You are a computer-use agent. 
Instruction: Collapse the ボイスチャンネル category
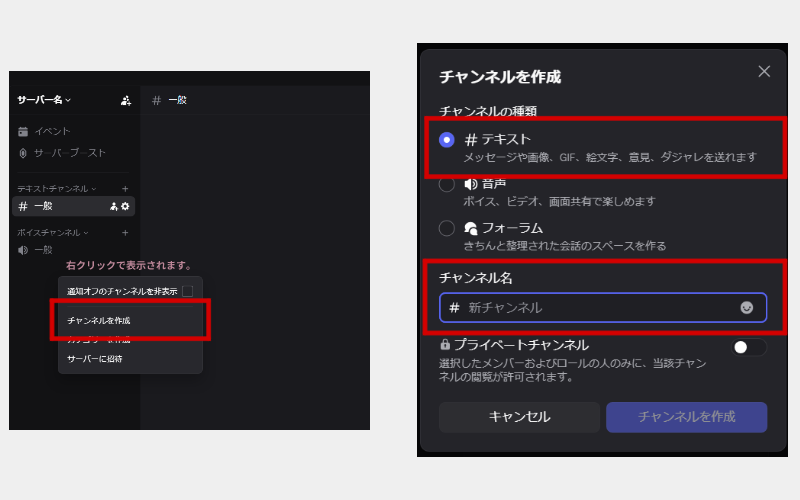(x=53, y=233)
